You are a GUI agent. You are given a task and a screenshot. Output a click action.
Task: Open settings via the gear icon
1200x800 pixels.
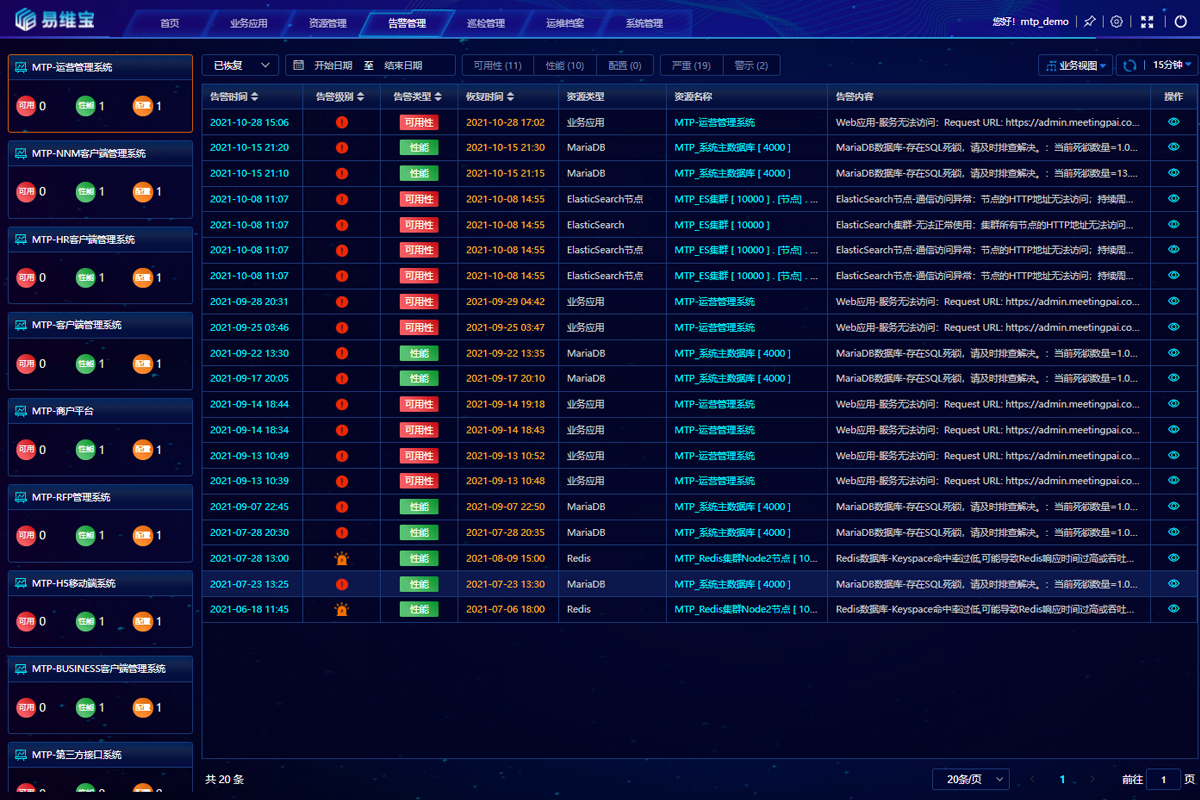[1117, 22]
